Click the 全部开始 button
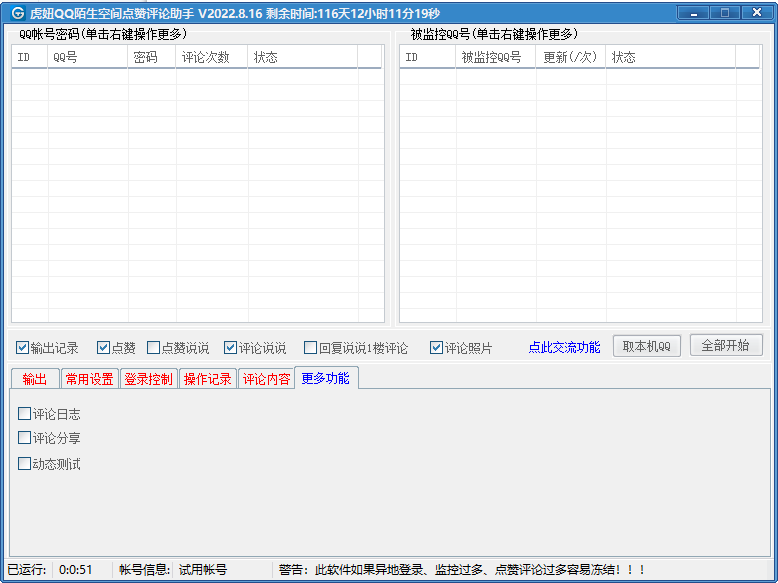 [x=726, y=345]
